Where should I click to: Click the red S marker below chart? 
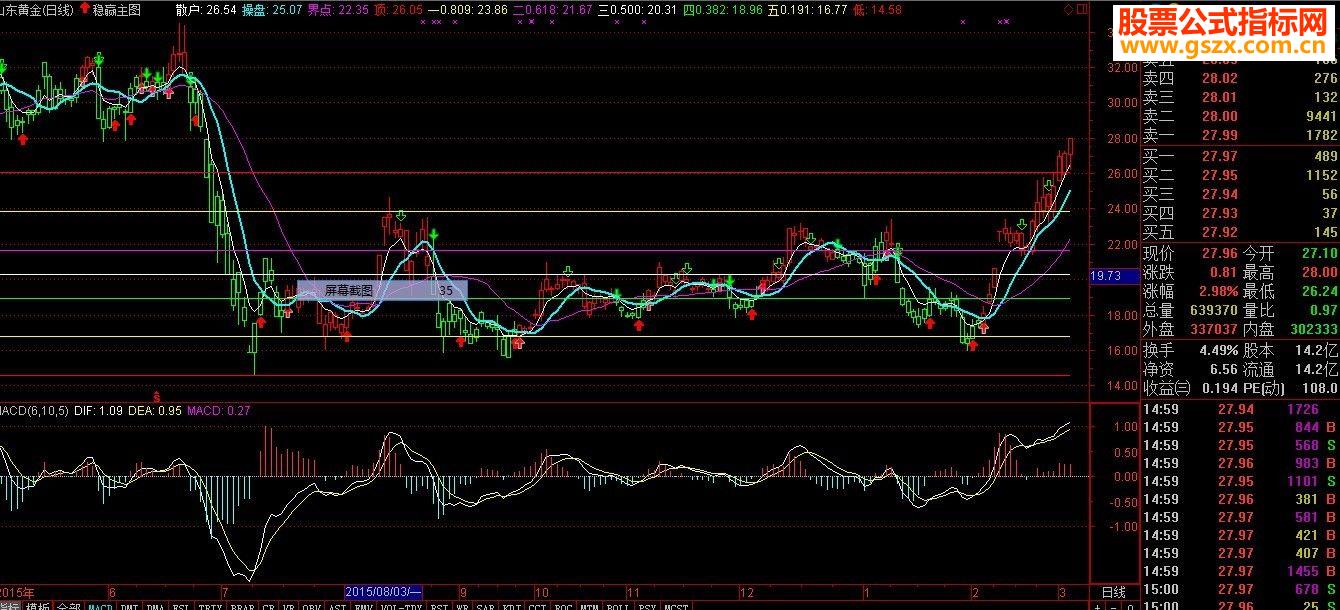[156, 397]
